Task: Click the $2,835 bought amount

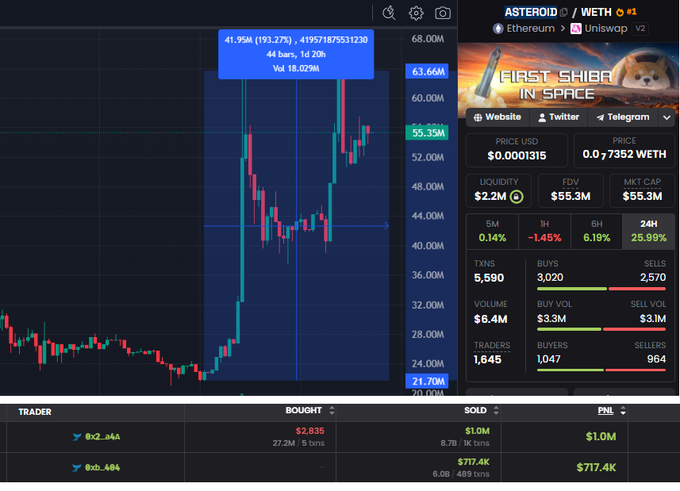Action: pyautogui.click(x=310, y=431)
